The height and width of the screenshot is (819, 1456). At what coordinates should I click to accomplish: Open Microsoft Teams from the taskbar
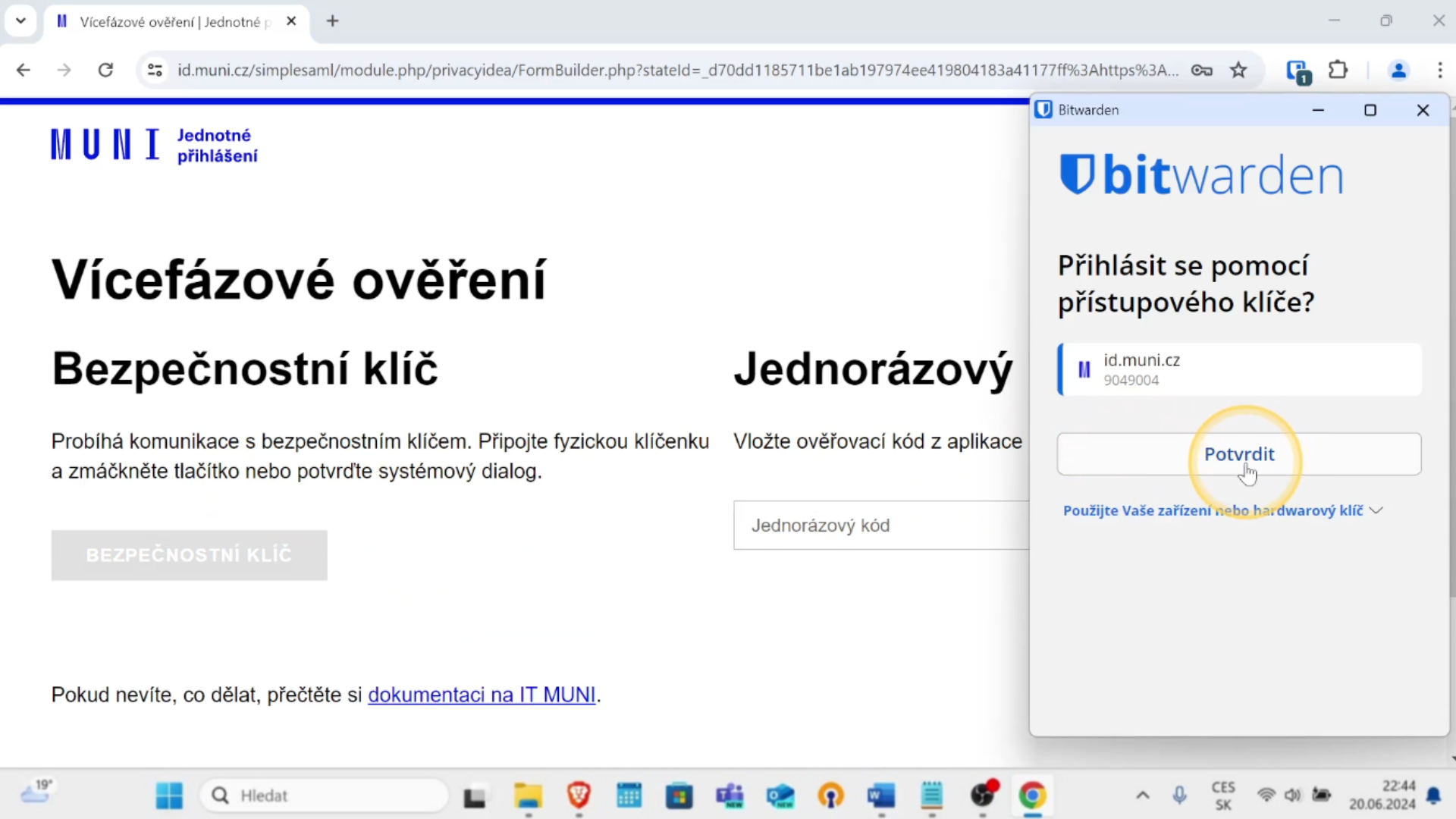click(x=730, y=795)
